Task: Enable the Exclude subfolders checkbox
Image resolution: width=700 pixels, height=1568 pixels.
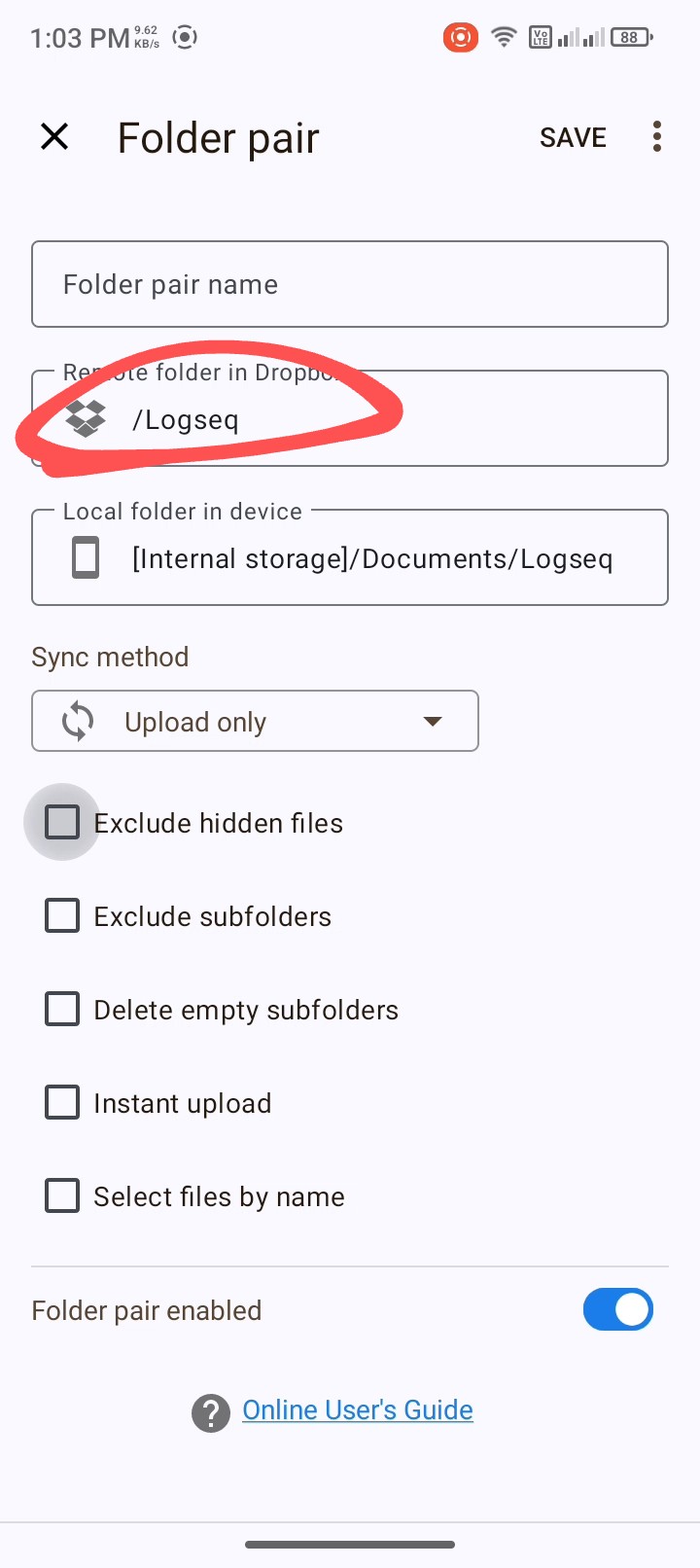Action: [62, 916]
